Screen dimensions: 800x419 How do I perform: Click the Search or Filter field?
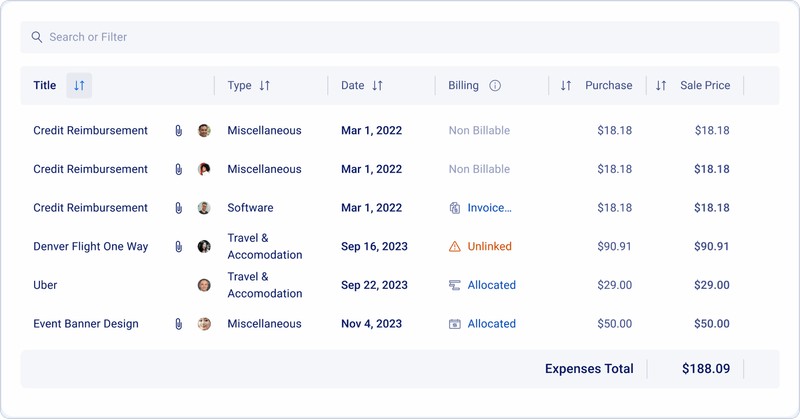pyautogui.click(x=400, y=37)
